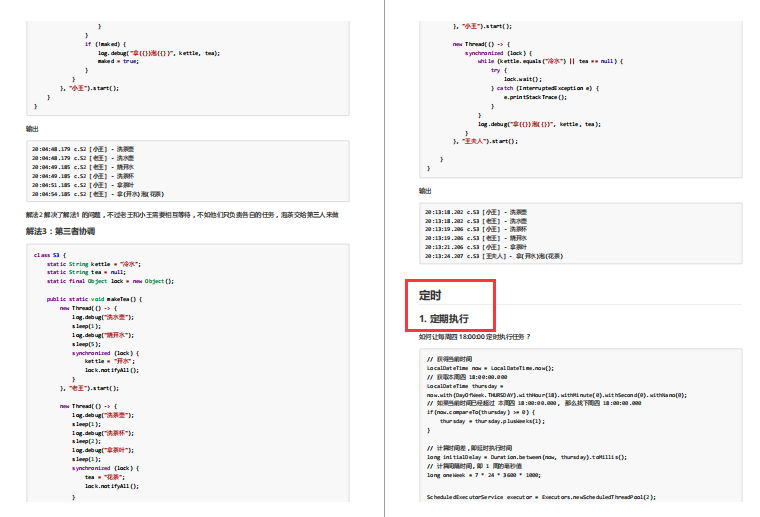
Task: Click the line "tea = "花茶";"
Action: (x=105, y=477)
